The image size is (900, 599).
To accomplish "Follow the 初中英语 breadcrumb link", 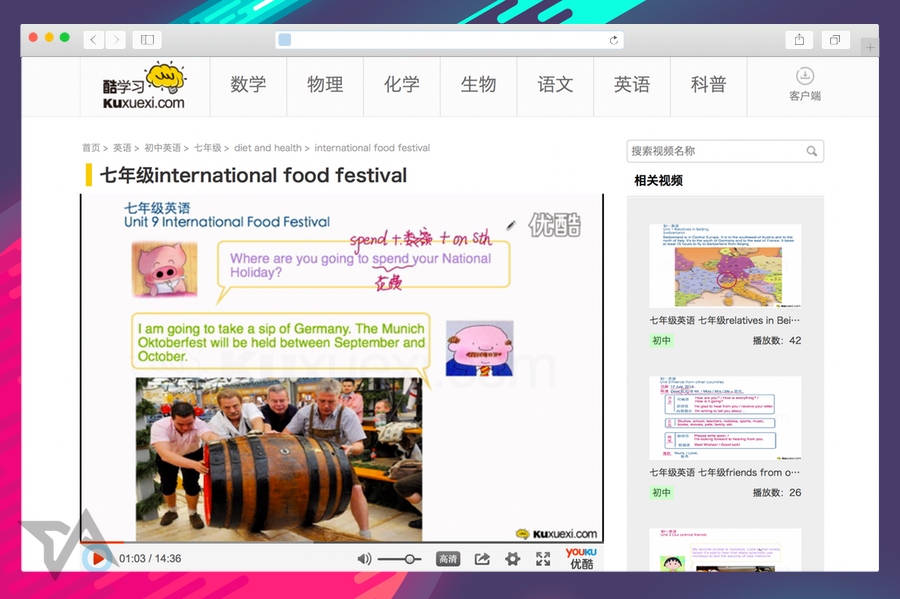I will click(x=162, y=148).
